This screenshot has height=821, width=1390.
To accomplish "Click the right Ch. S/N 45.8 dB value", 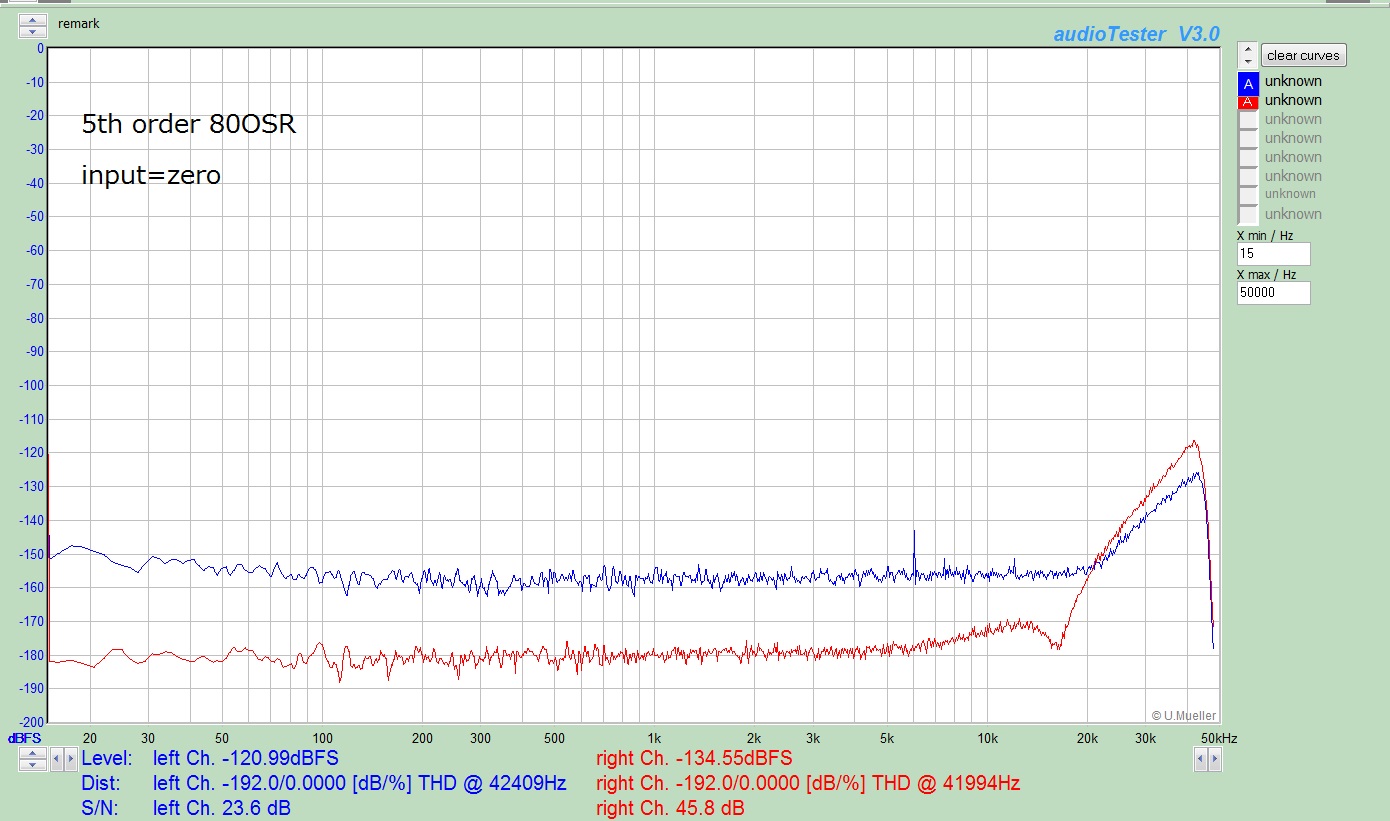I will (670, 808).
